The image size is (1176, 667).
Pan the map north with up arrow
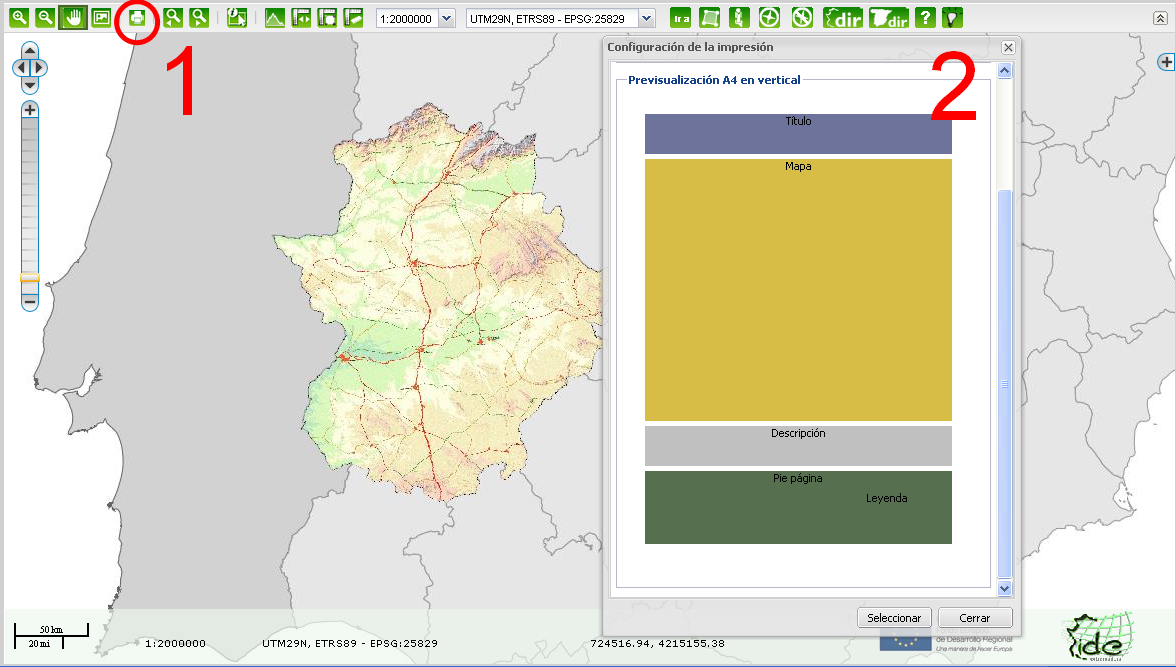point(30,50)
